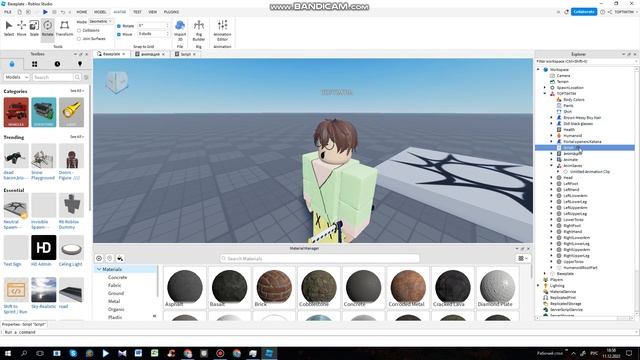Open Skype from the Windows taskbar
Screen dimensions: 640x360
73,353
